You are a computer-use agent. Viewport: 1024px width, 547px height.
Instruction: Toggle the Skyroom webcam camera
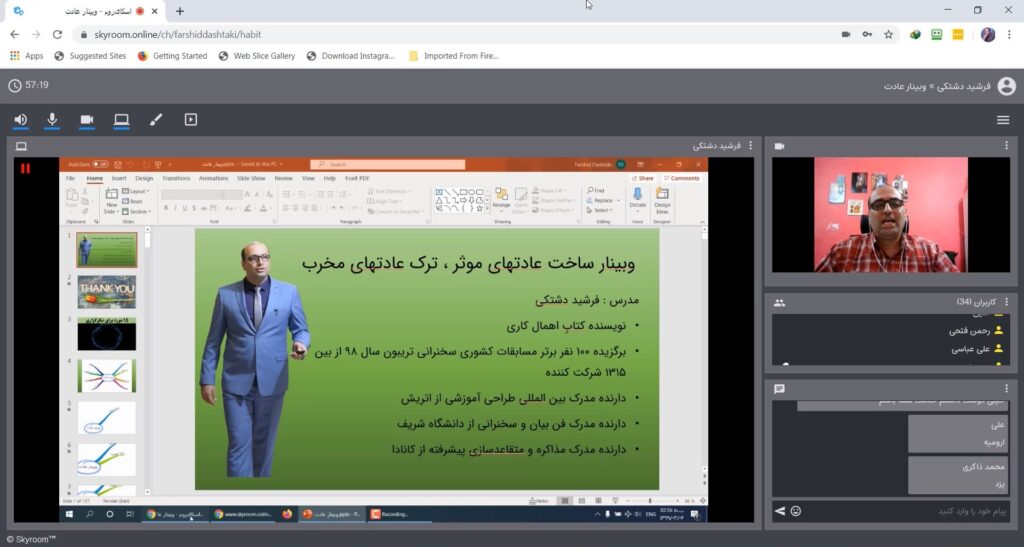[x=87, y=119]
